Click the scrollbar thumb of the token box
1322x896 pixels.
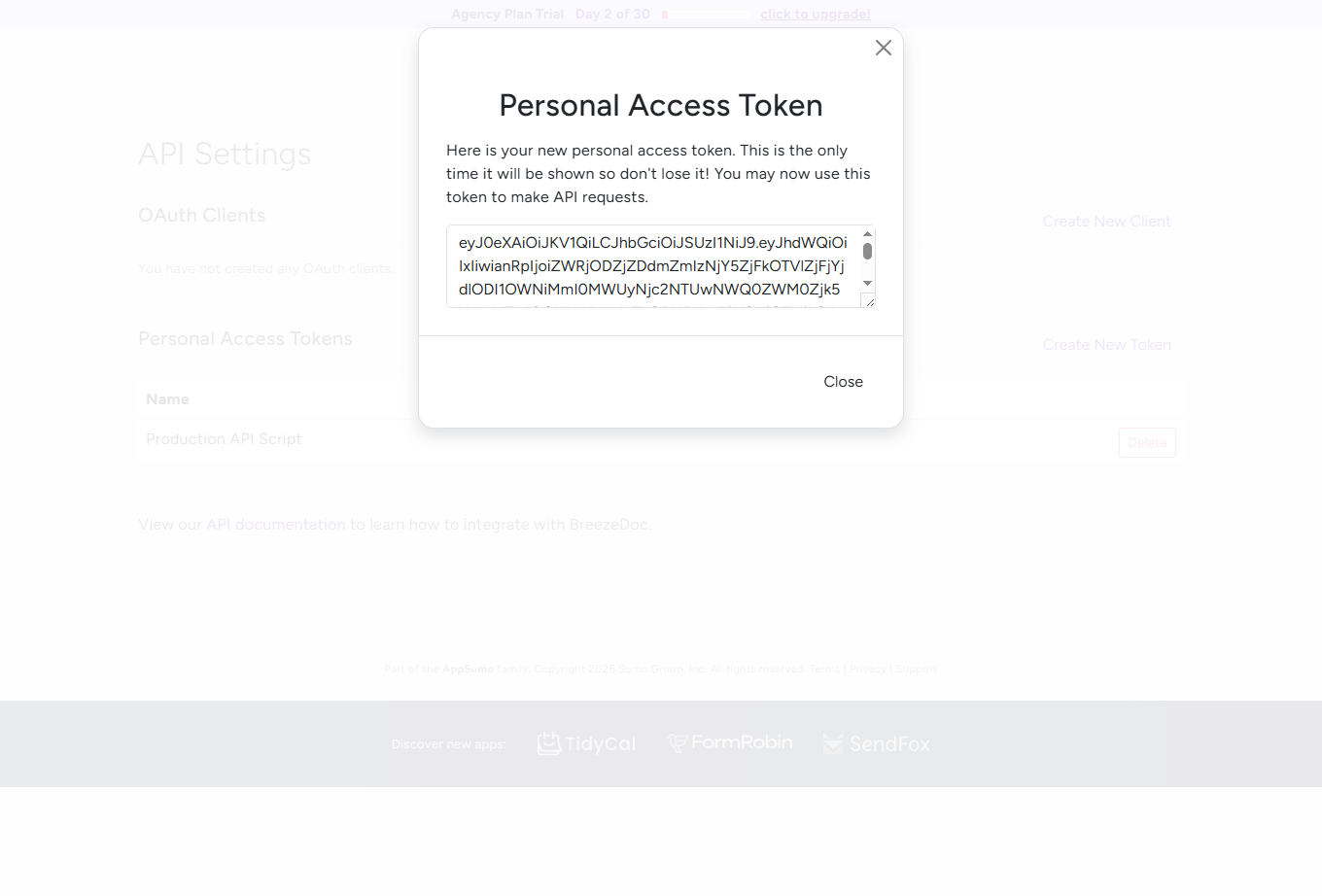coord(867,253)
